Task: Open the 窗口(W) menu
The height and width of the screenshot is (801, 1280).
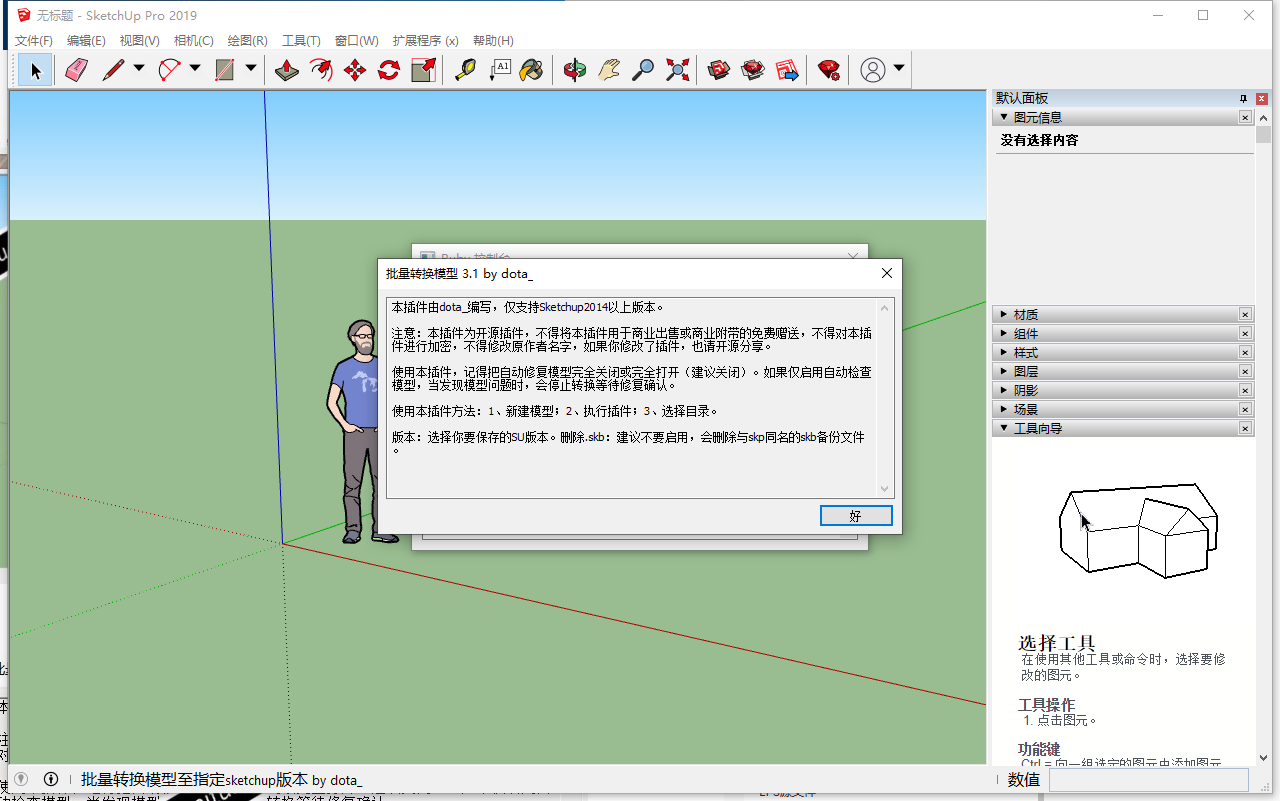Action: [356, 41]
